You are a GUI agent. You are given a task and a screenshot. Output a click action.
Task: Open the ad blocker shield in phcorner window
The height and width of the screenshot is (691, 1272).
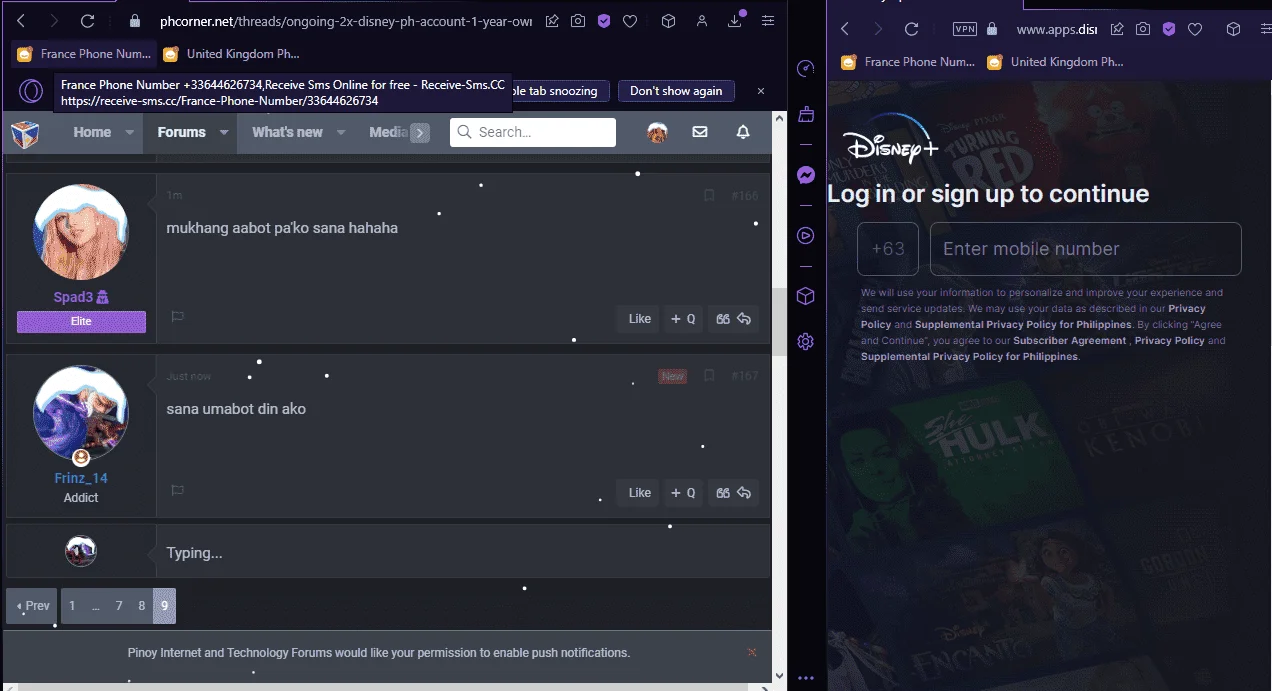pyautogui.click(x=604, y=21)
